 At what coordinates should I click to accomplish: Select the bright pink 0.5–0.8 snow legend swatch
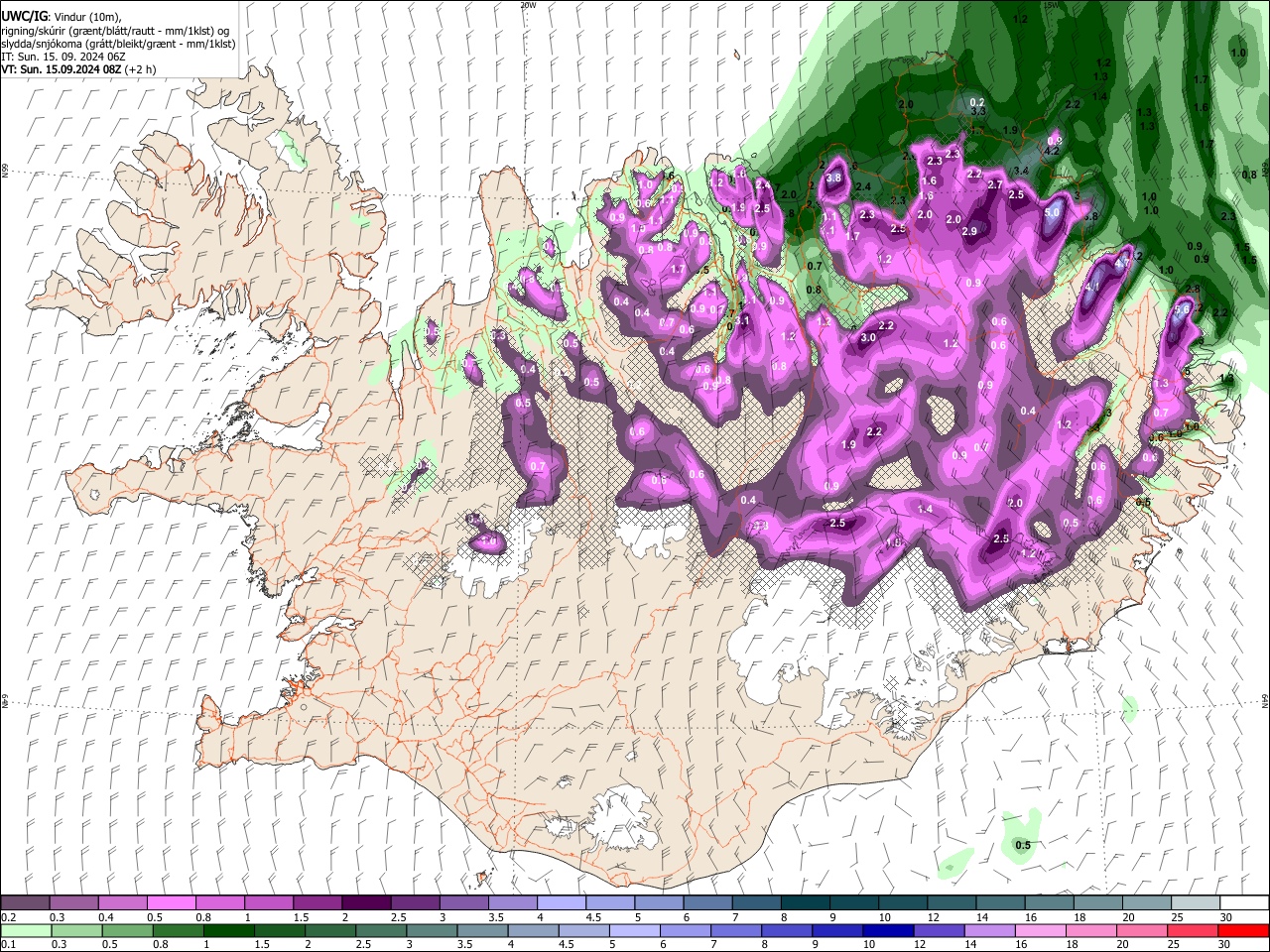click(171, 902)
